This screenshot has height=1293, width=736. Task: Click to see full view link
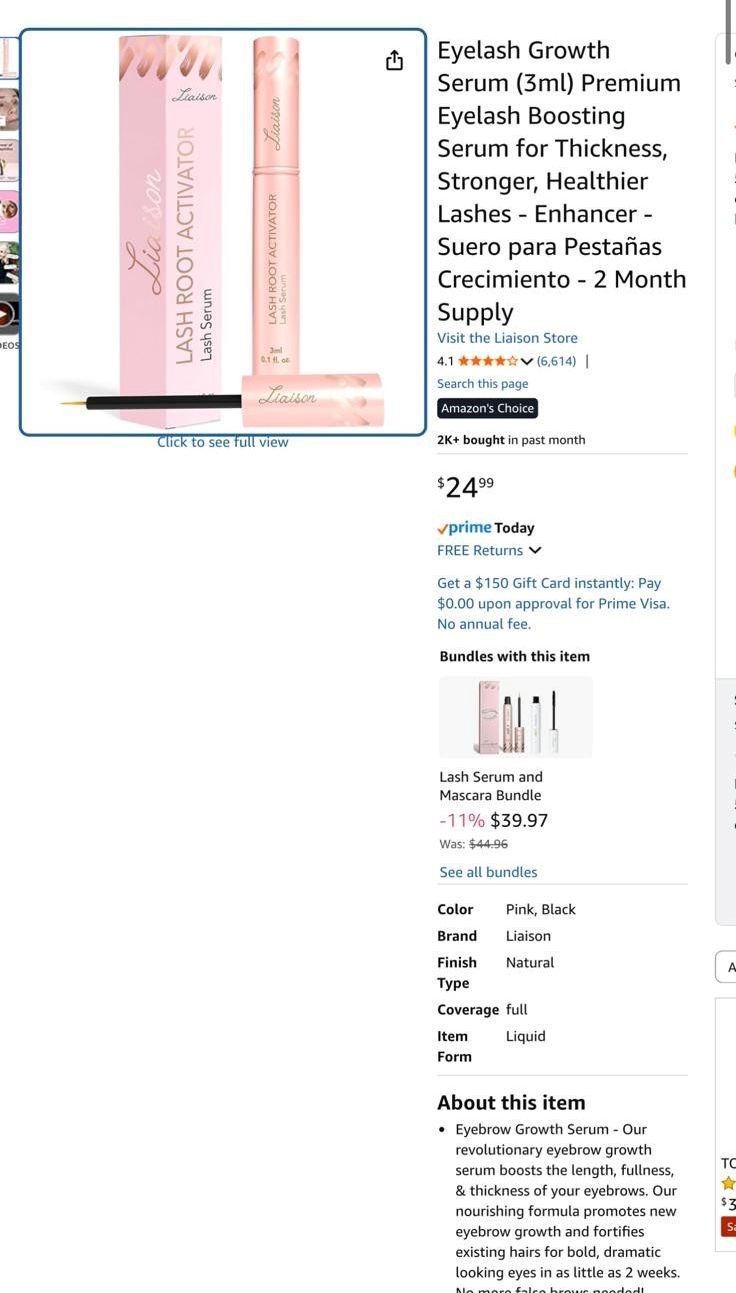click(222, 442)
